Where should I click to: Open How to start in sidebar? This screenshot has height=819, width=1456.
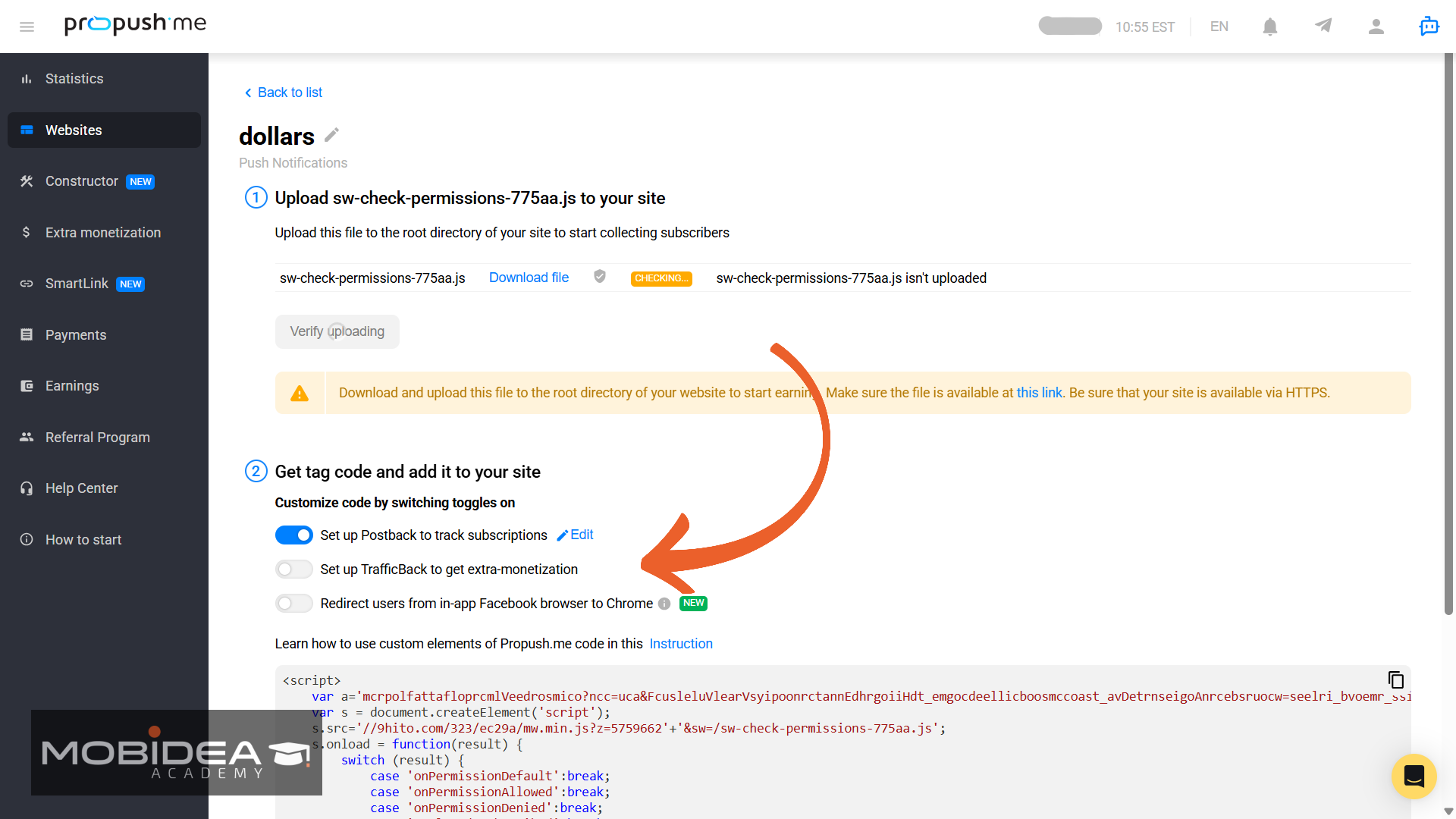pyautogui.click(x=105, y=539)
